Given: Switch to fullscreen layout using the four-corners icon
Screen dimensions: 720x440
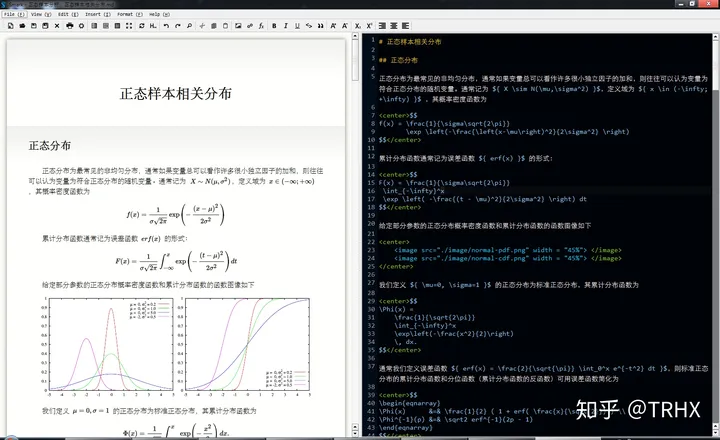Looking at the screenshot, I should click(129, 26).
